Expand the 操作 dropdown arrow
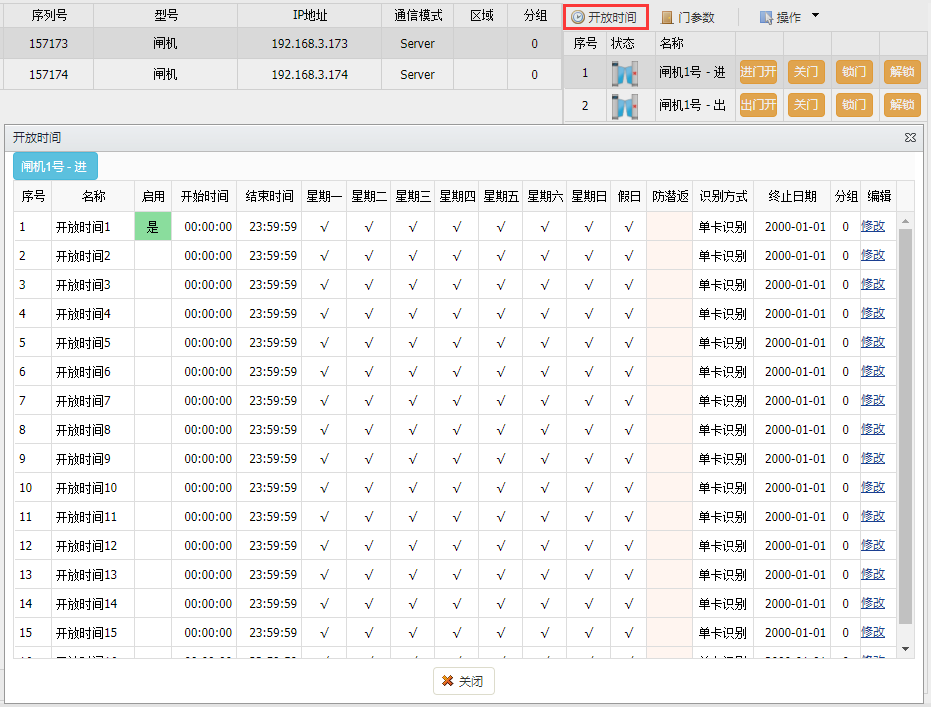The image size is (931, 707). click(815, 16)
